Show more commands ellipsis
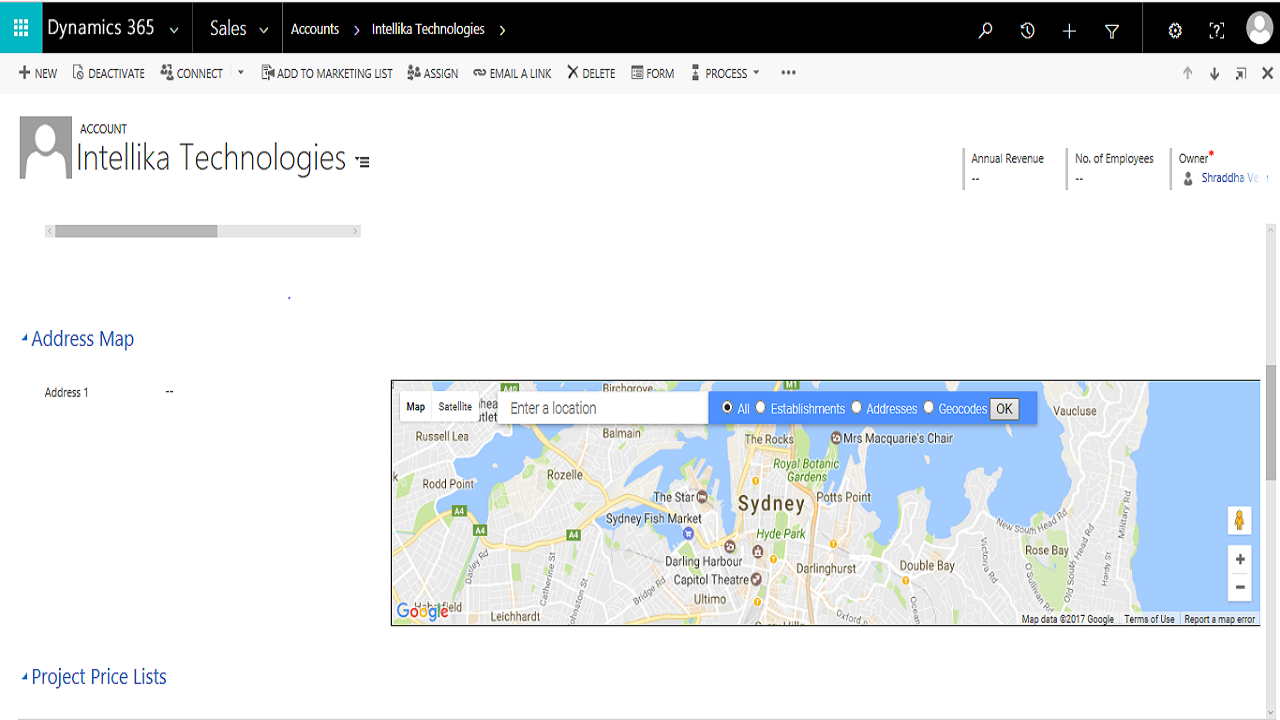The image size is (1280, 720). tap(788, 73)
